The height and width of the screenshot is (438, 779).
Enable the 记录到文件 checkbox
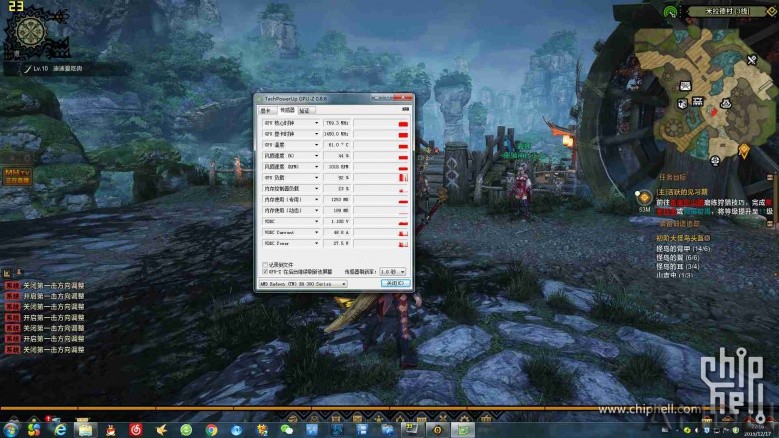[265, 265]
